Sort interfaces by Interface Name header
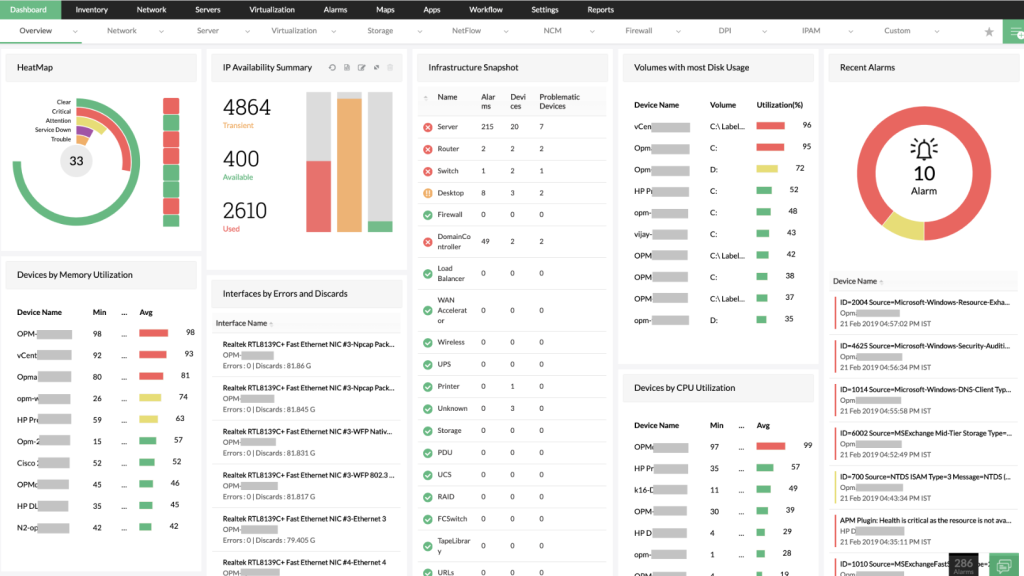The height and width of the screenshot is (576, 1024). point(241,323)
